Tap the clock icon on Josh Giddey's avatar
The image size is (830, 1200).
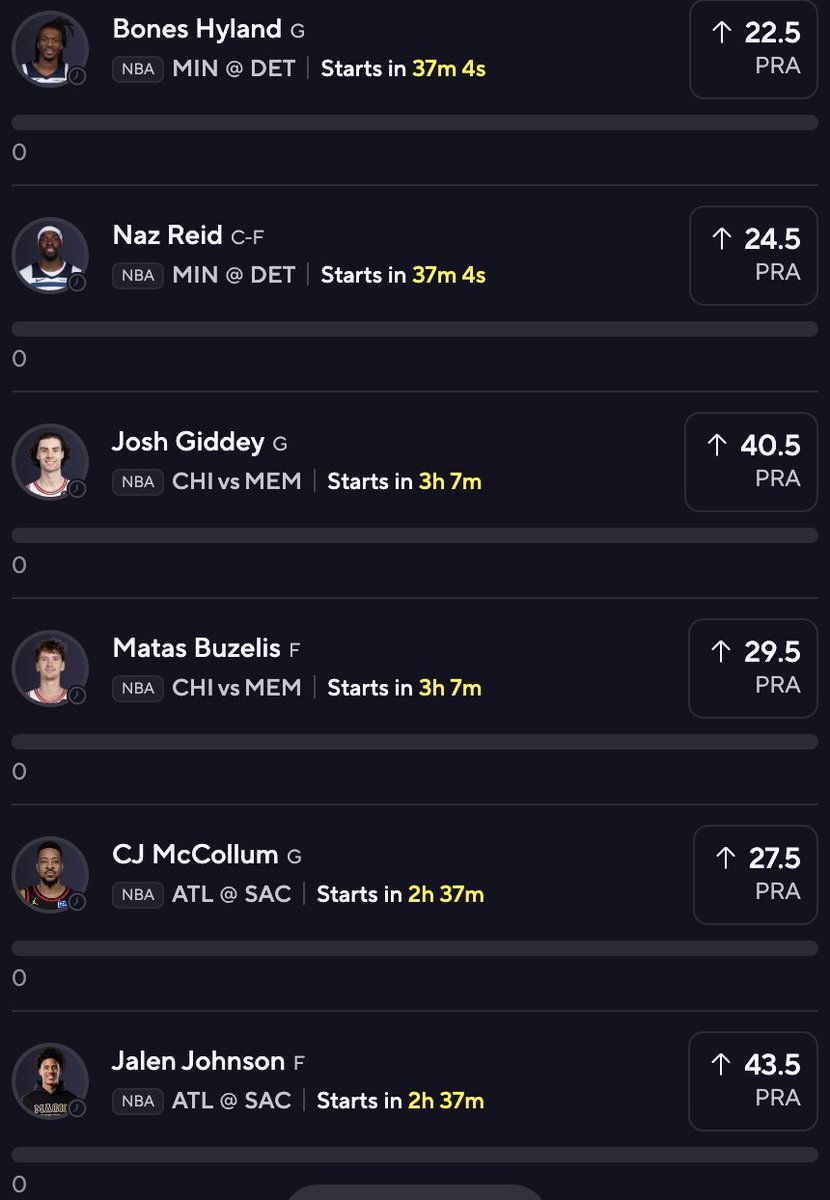[x=77, y=489]
